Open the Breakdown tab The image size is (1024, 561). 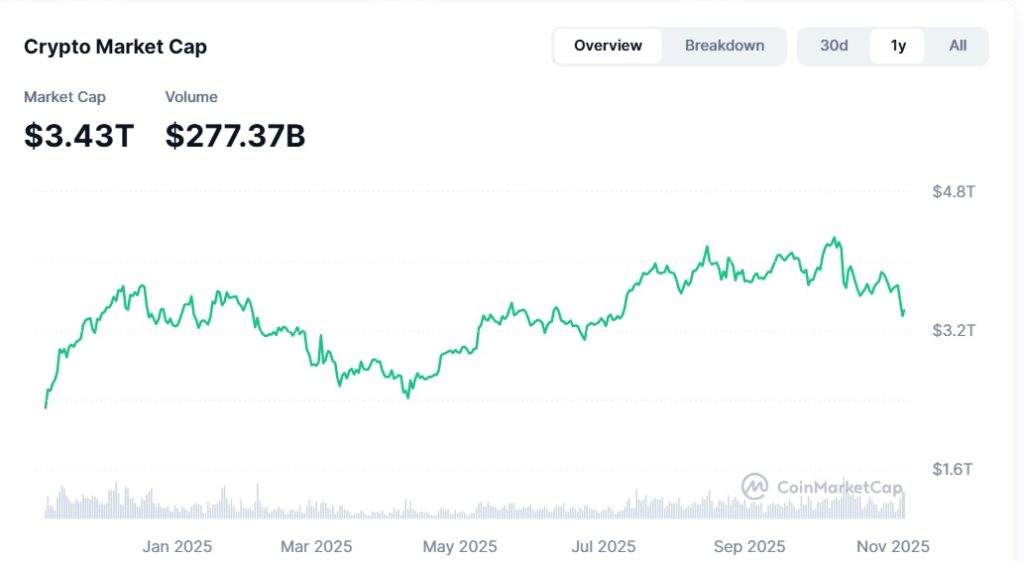[x=724, y=46]
